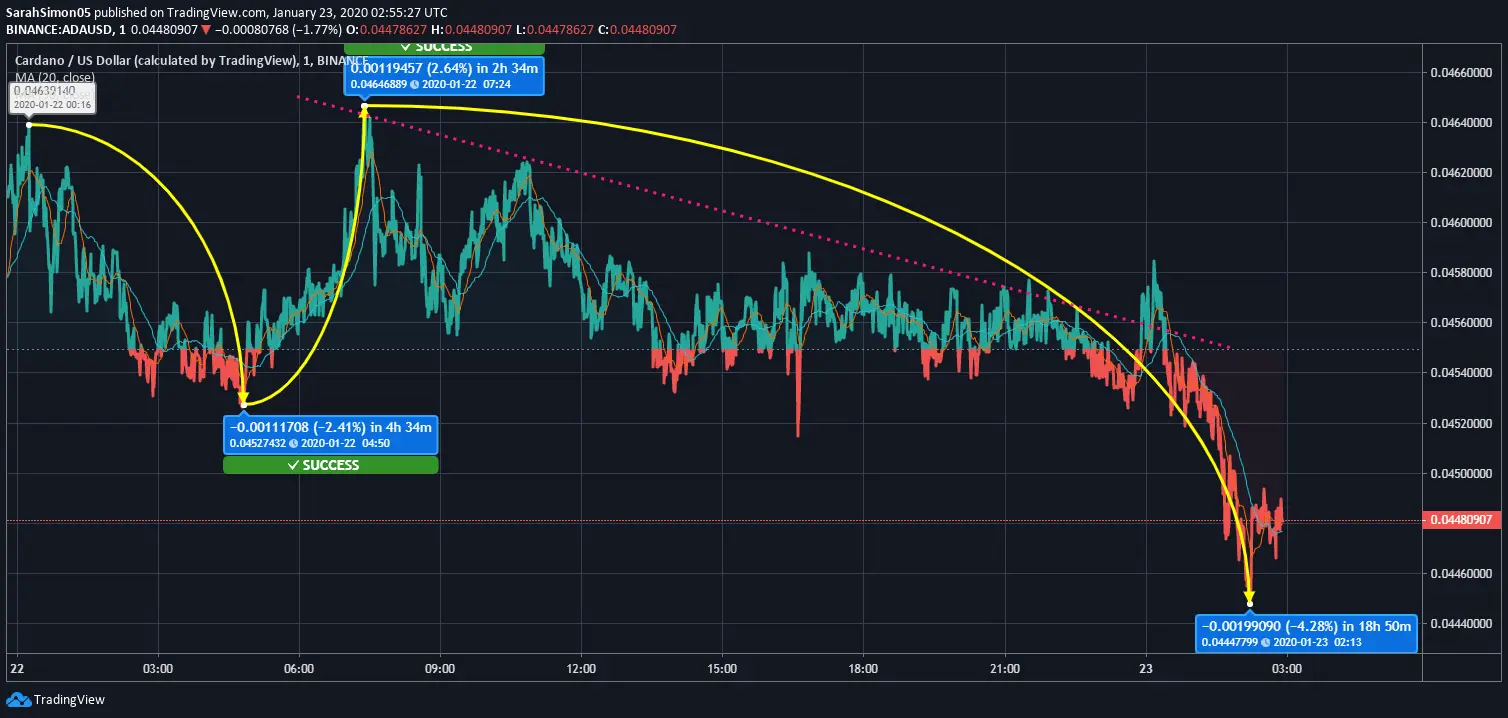1508x718 pixels.
Task: Click the lower green SUCCESS badge
Action: (330, 465)
